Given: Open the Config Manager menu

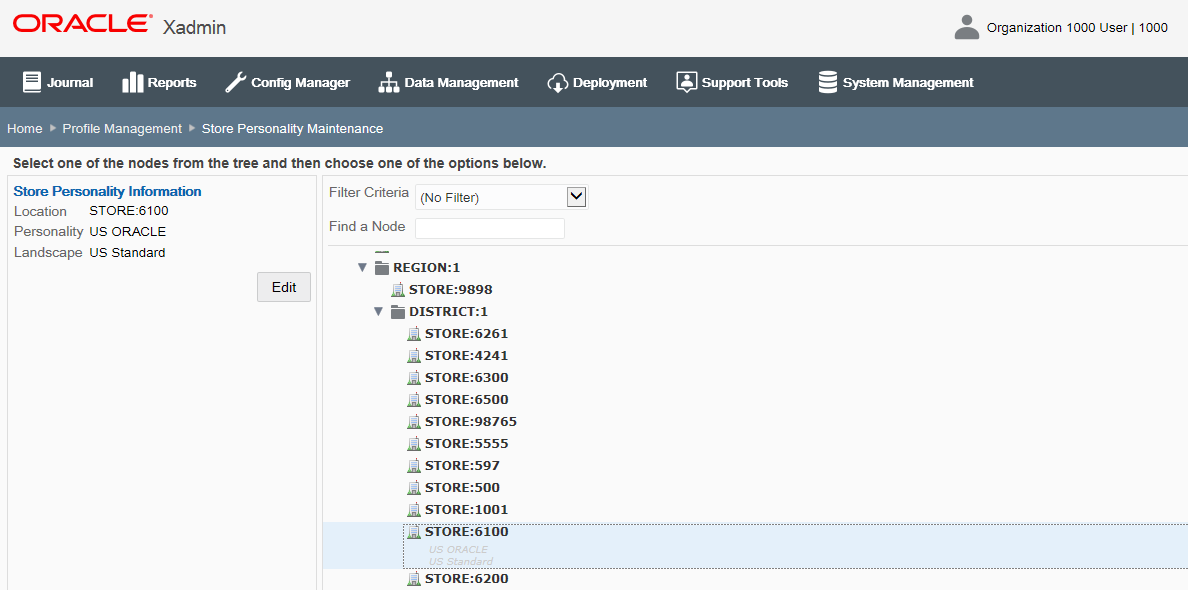Looking at the screenshot, I should pos(287,83).
